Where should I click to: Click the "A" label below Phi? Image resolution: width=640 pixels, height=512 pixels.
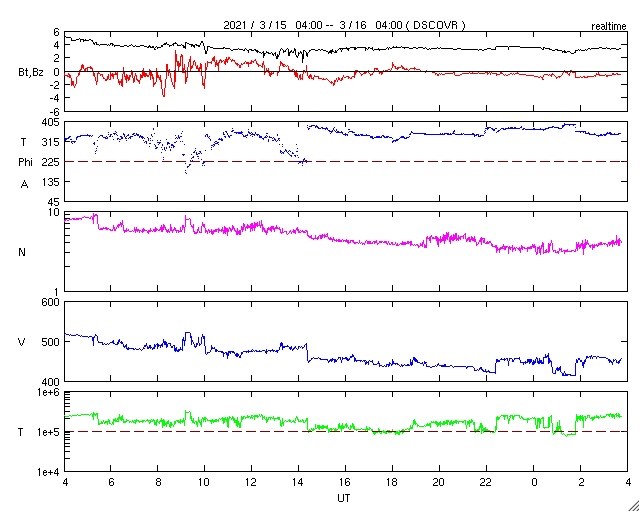(24, 185)
